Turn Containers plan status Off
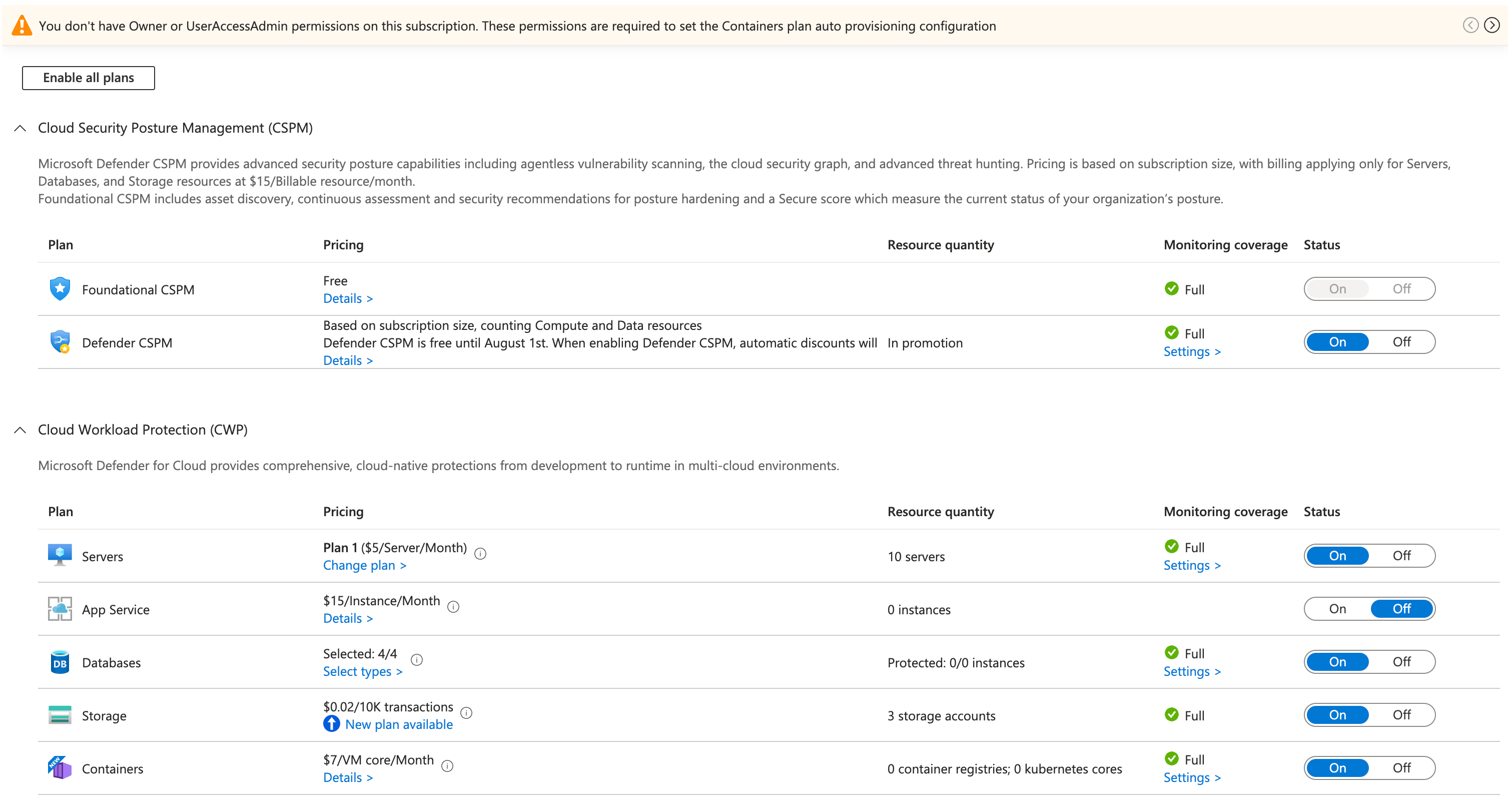Image resolution: width=1512 pixels, height=799 pixels. pos(1401,768)
